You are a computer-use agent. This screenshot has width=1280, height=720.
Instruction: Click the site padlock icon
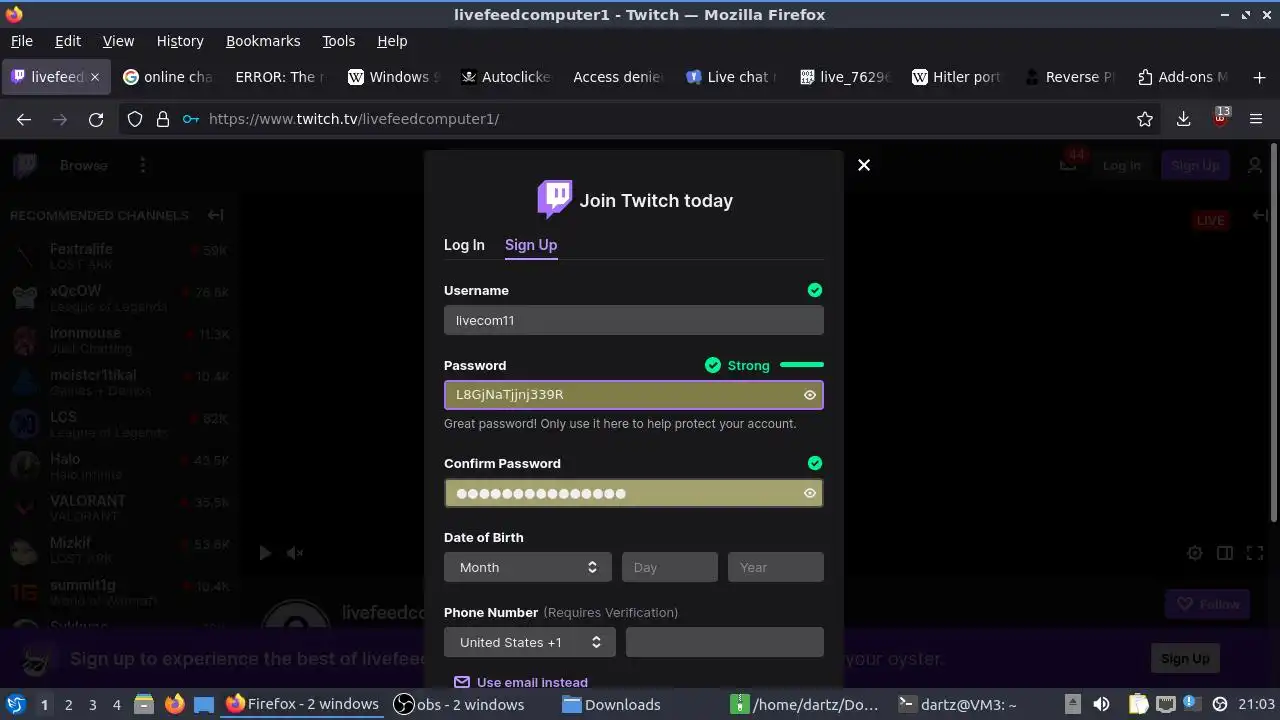point(163,119)
